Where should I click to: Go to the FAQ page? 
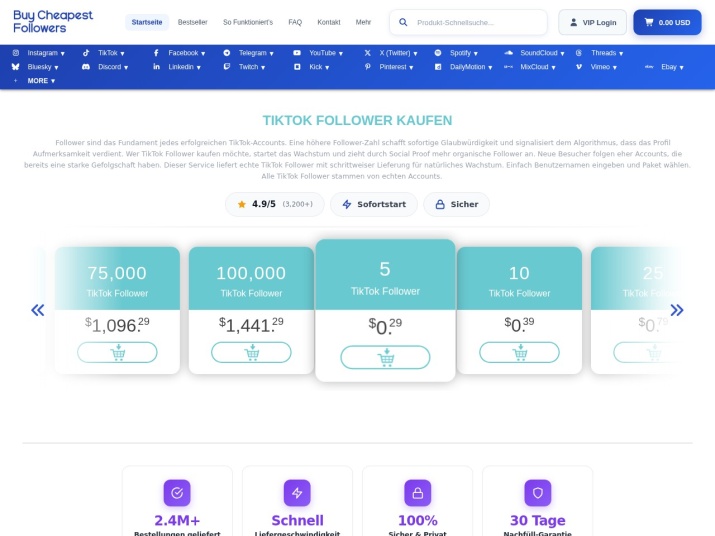tap(295, 22)
